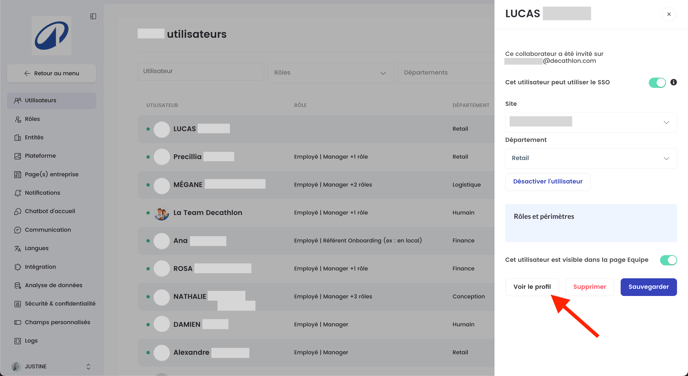Click the Retour au menu button
Image resolution: width=688 pixels, height=376 pixels.
(52, 73)
